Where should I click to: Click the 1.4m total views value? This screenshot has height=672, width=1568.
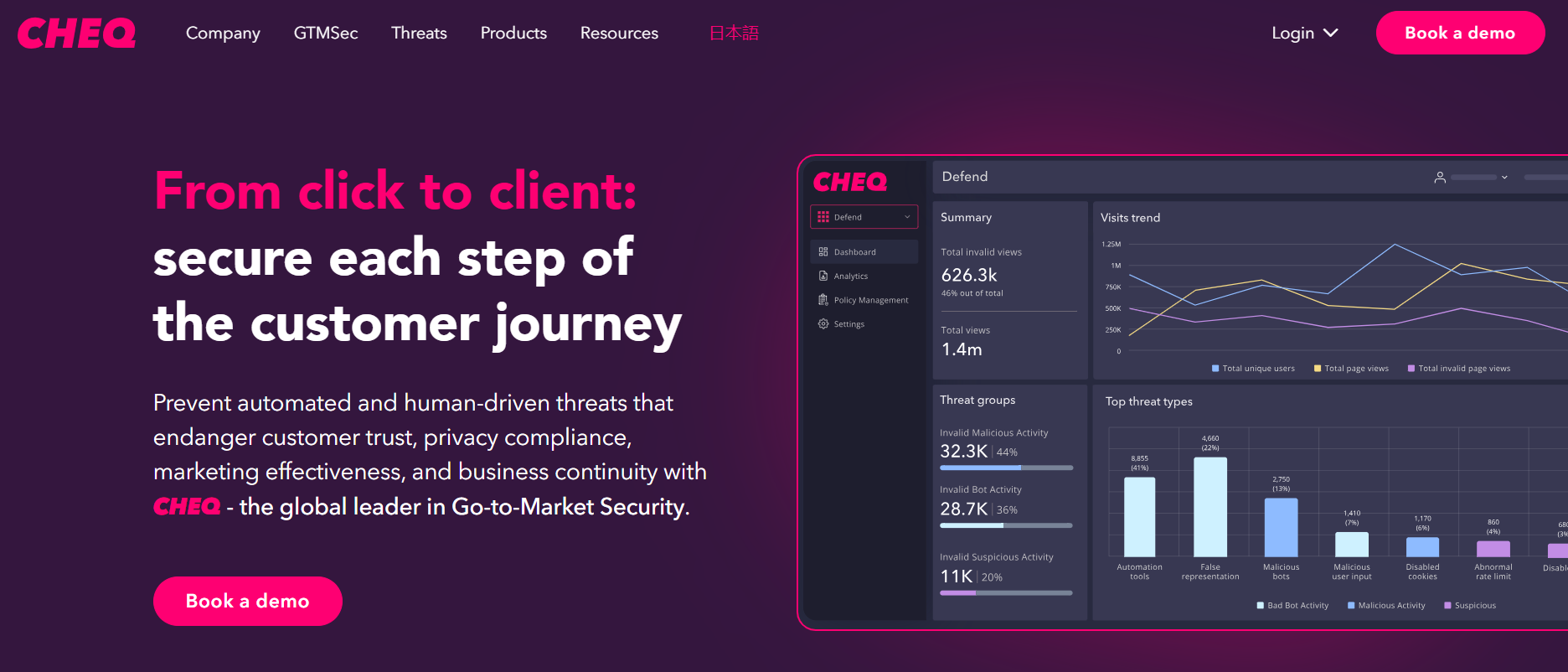[x=962, y=349]
